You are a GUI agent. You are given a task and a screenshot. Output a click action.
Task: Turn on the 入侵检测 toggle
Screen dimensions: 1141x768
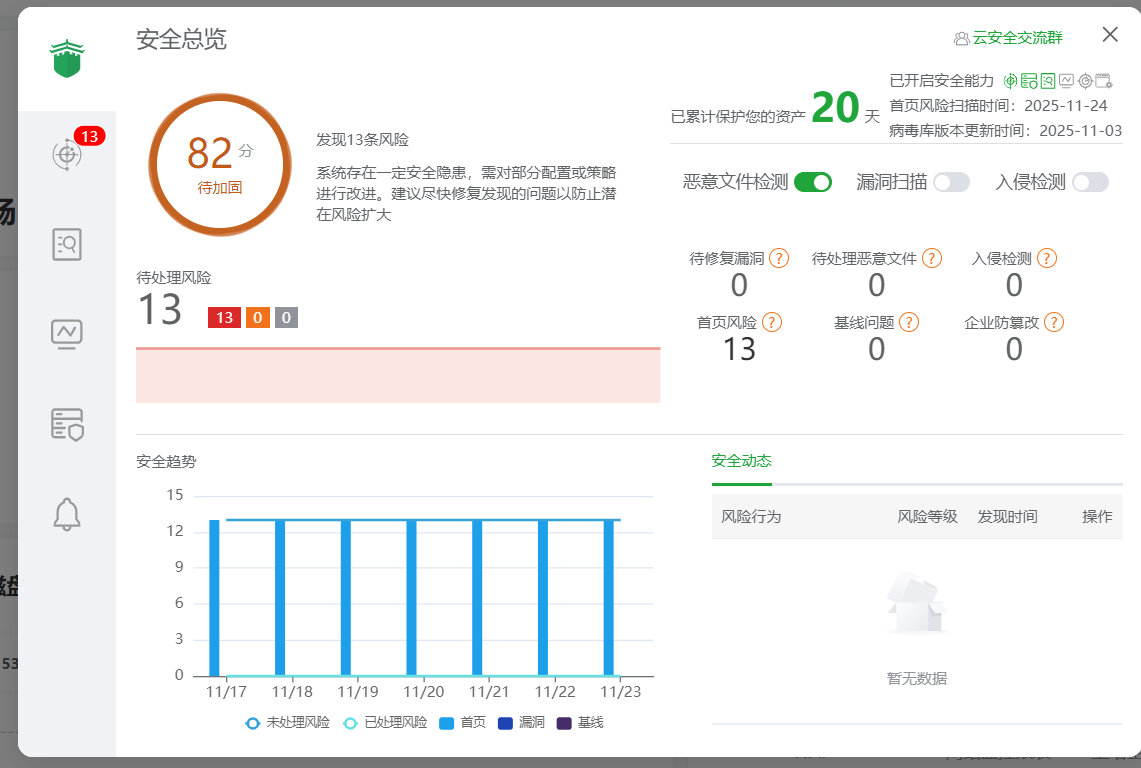click(1090, 182)
